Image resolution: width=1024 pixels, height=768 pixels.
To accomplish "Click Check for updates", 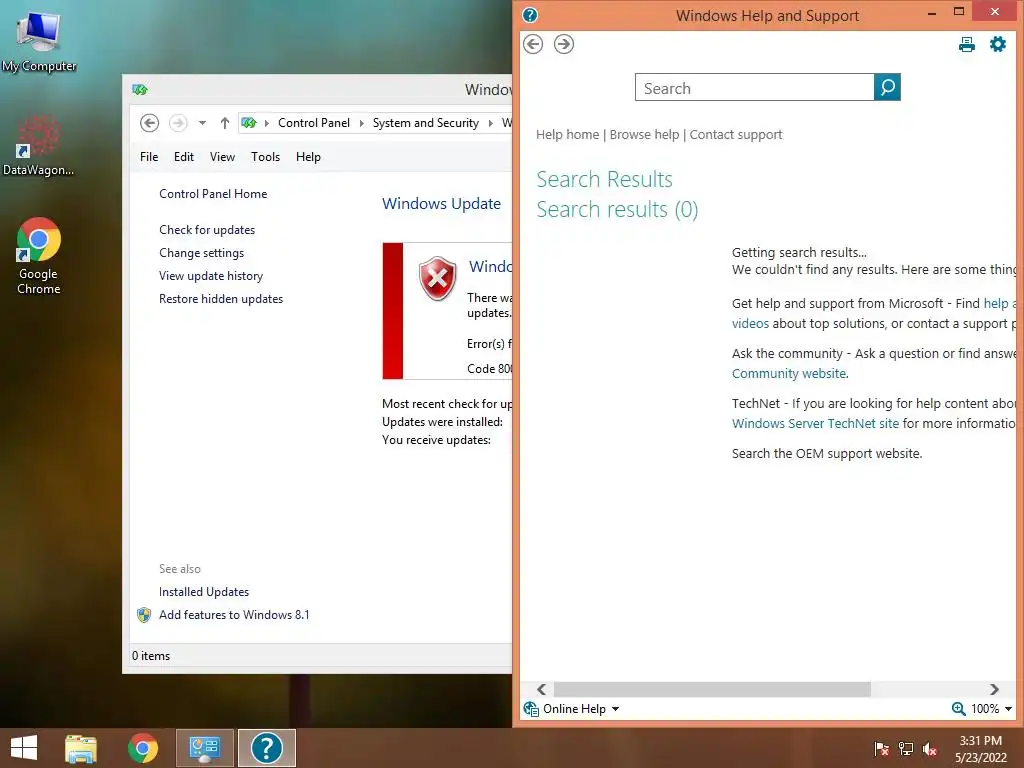I will (207, 230).
